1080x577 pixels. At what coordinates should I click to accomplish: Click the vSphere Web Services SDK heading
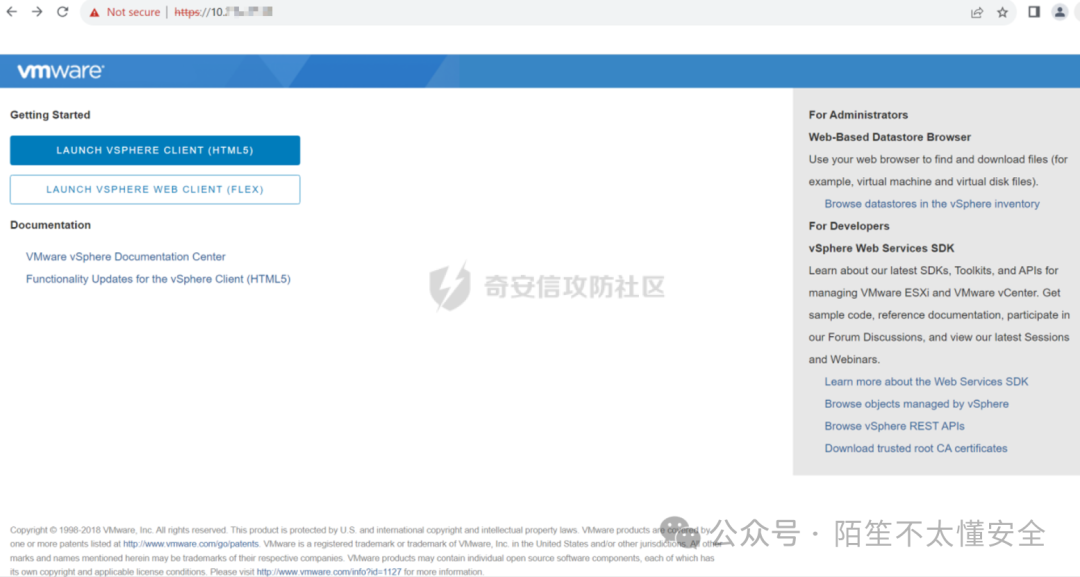click(x=882, y=248)
